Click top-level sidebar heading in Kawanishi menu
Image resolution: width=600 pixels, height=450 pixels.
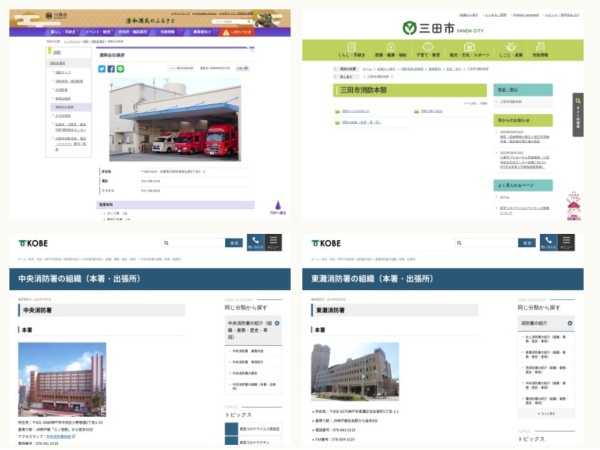point(57,52)
